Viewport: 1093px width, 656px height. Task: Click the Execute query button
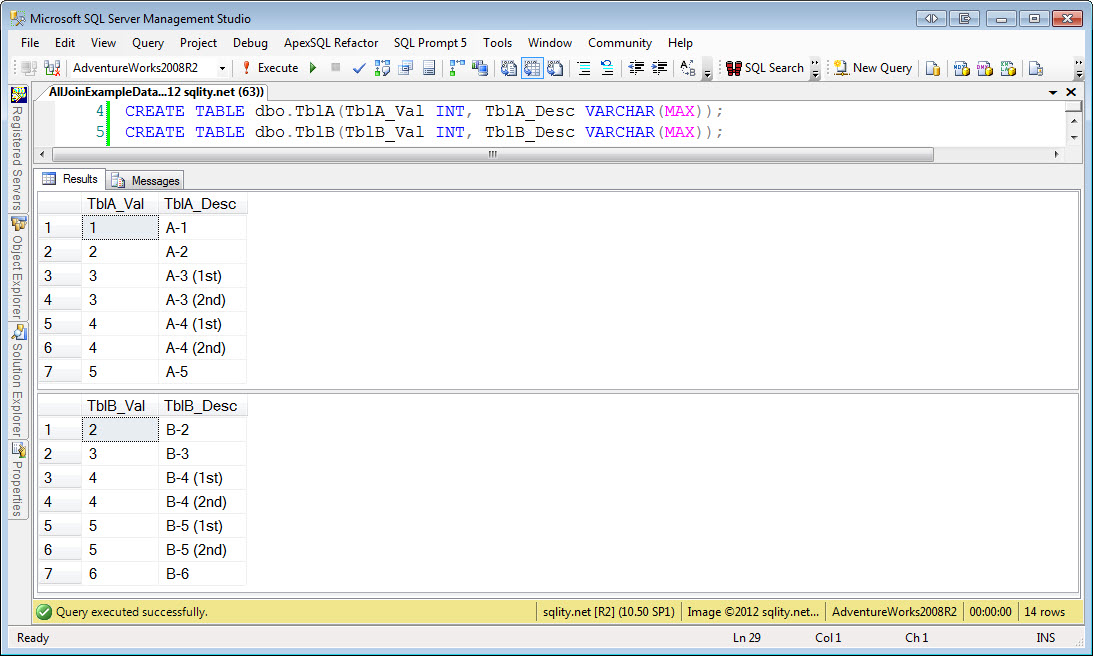click(270, 68)
